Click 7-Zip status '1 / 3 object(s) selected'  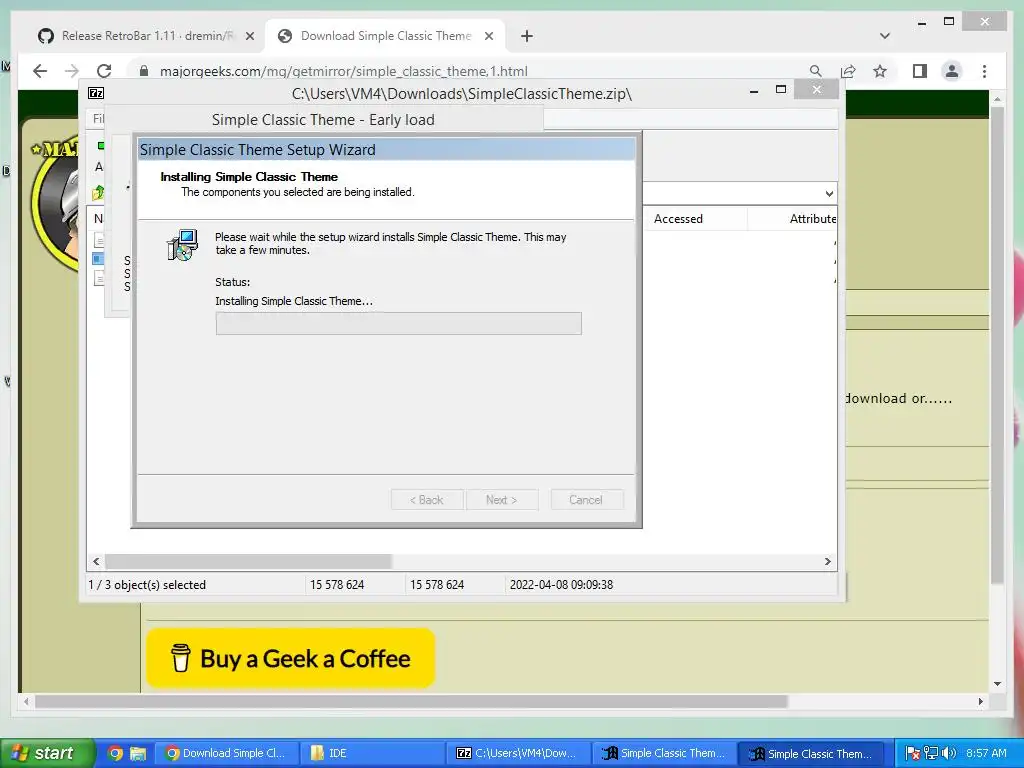pyautogui.click(x=147, y=585)
